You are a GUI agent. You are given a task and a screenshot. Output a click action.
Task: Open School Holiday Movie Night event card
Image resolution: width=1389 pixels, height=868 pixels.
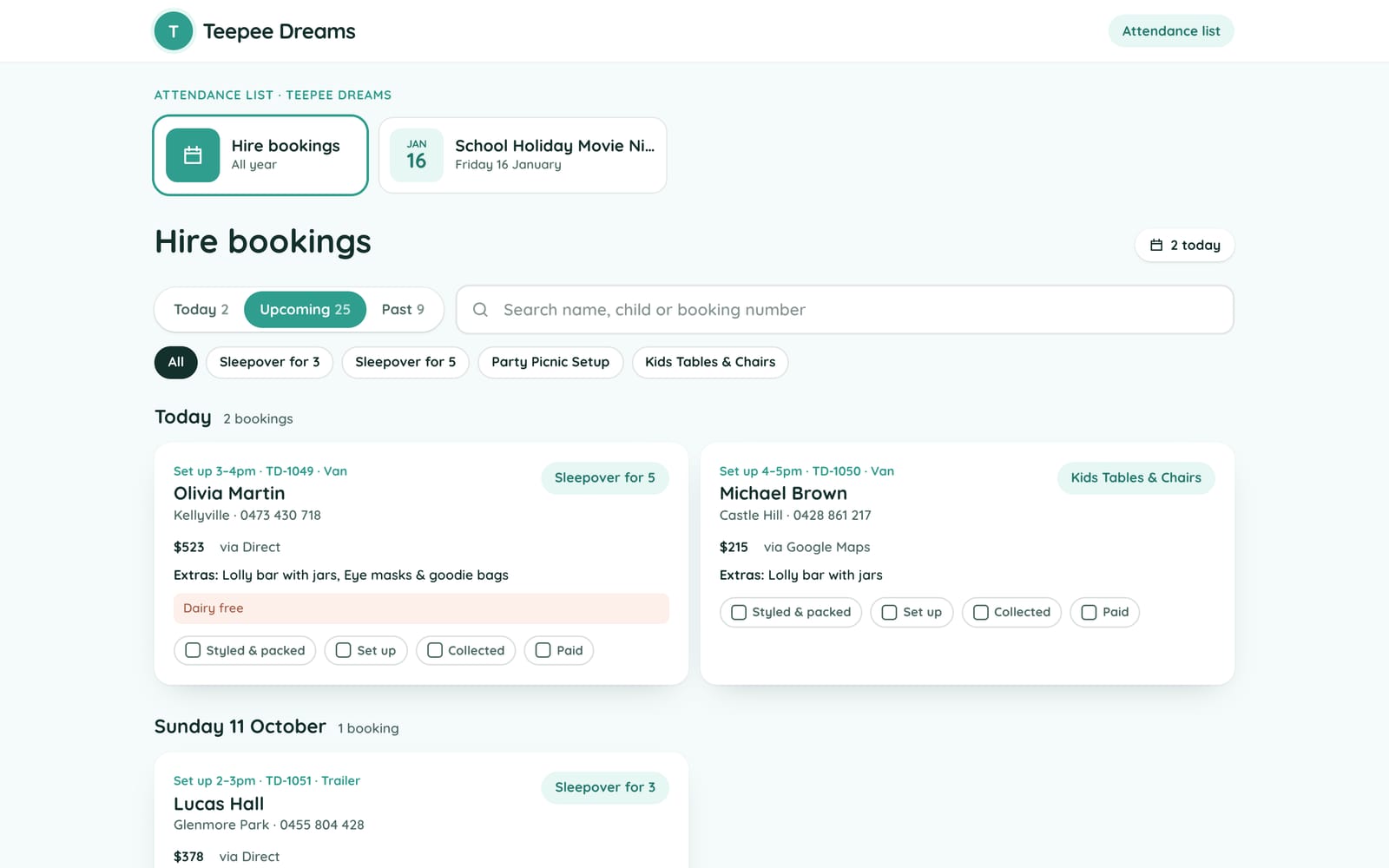click(x=523, y=155)
